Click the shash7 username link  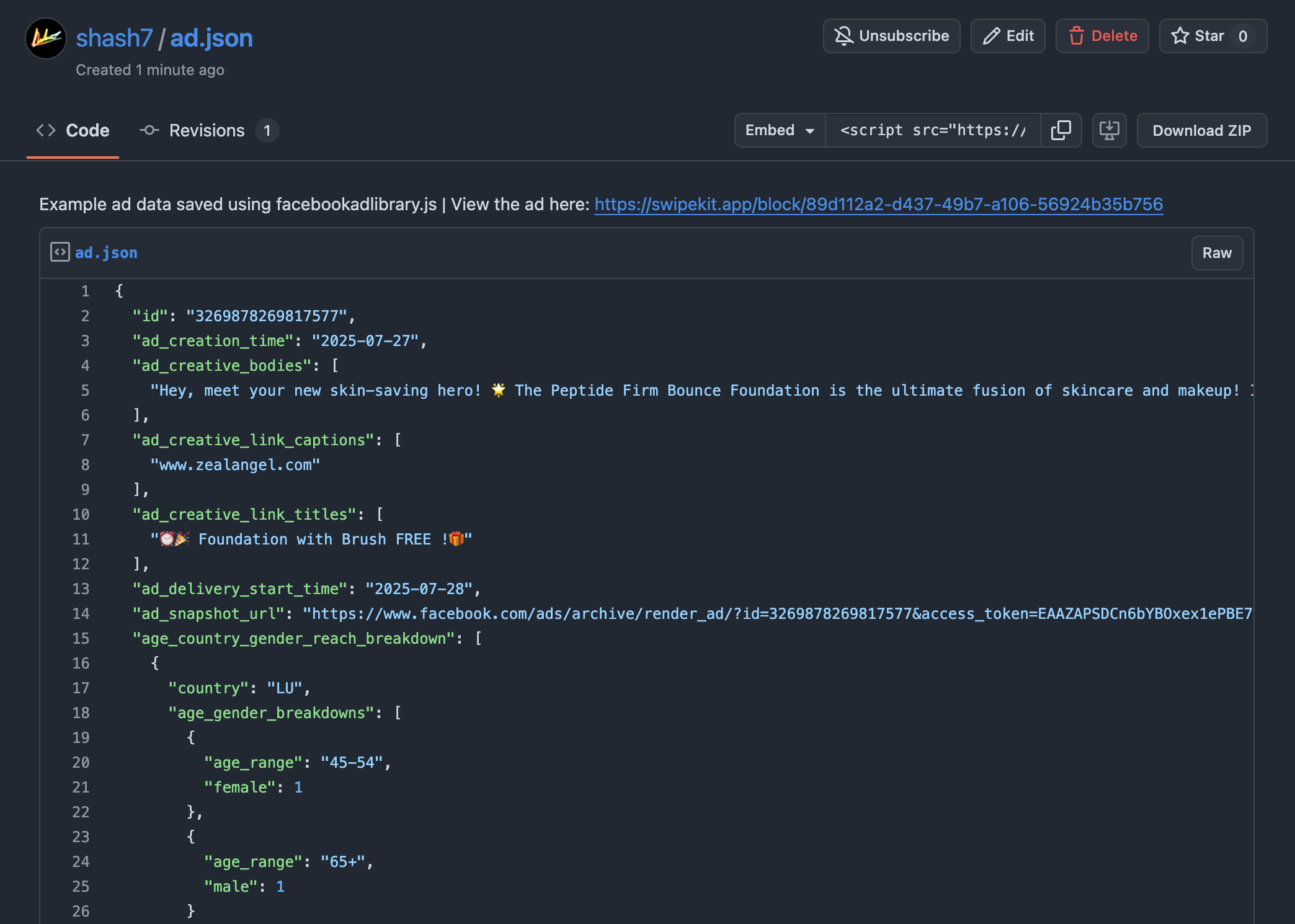point(114,38)
